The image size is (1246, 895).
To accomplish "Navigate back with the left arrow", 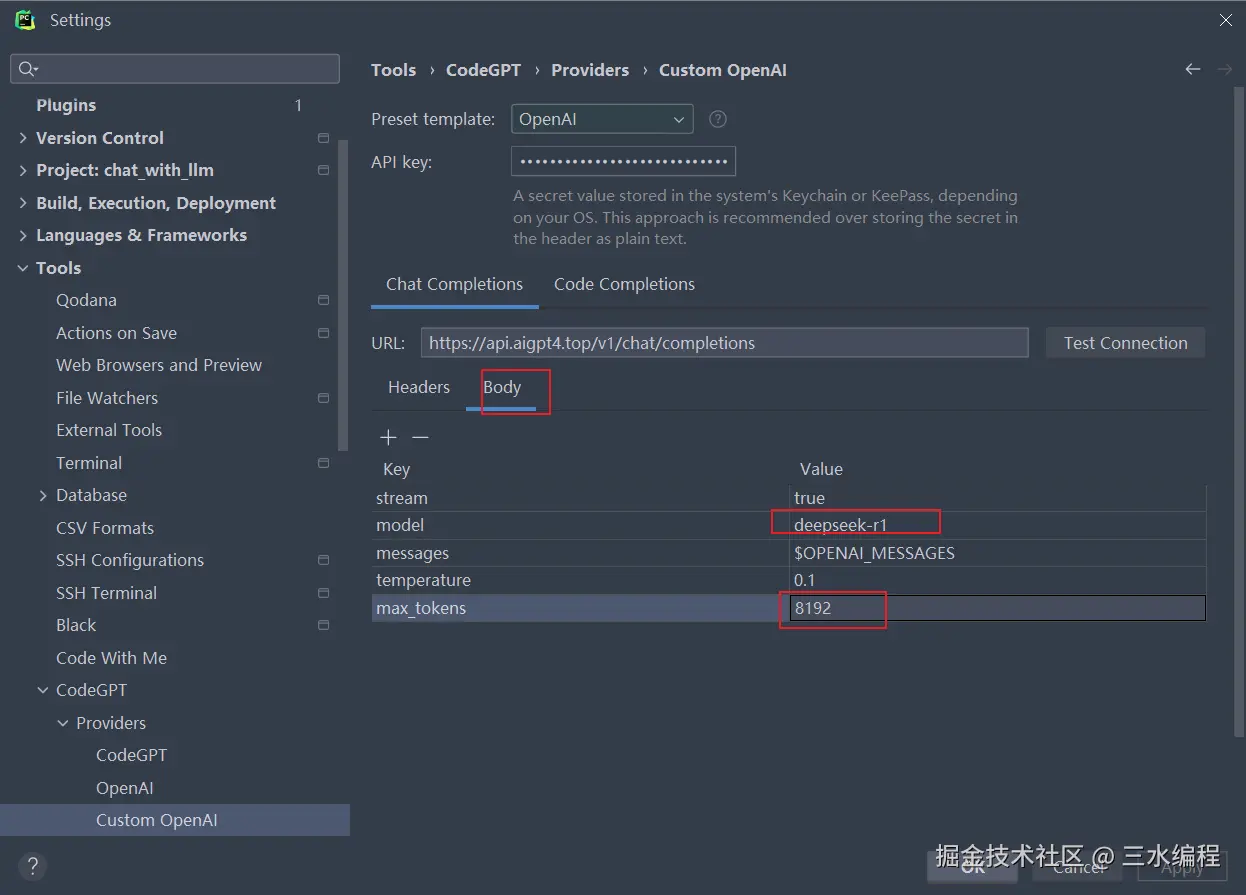I will click(1192, 69).
